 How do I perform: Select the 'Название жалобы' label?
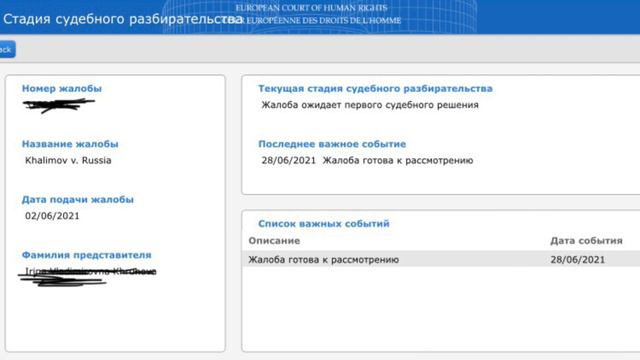coord(70,144)
